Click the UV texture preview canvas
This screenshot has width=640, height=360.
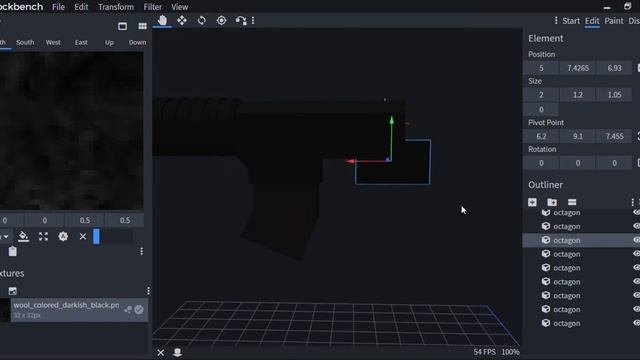point(71,130)
